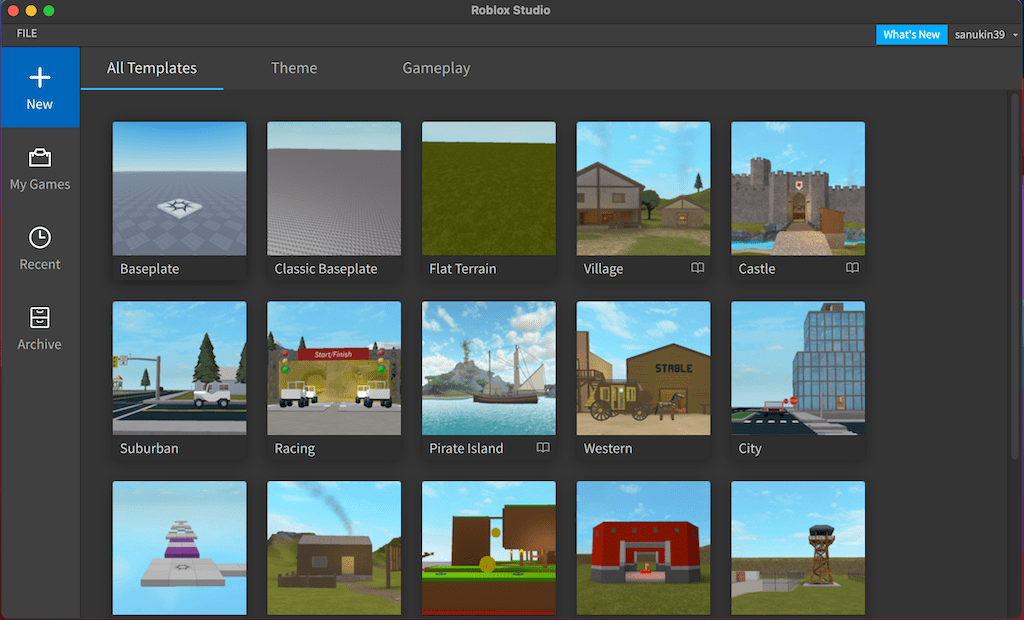Screen dimensions: 1024x620
Task: Select the smoking cabin template thumbnail
Action: (334, 548)
